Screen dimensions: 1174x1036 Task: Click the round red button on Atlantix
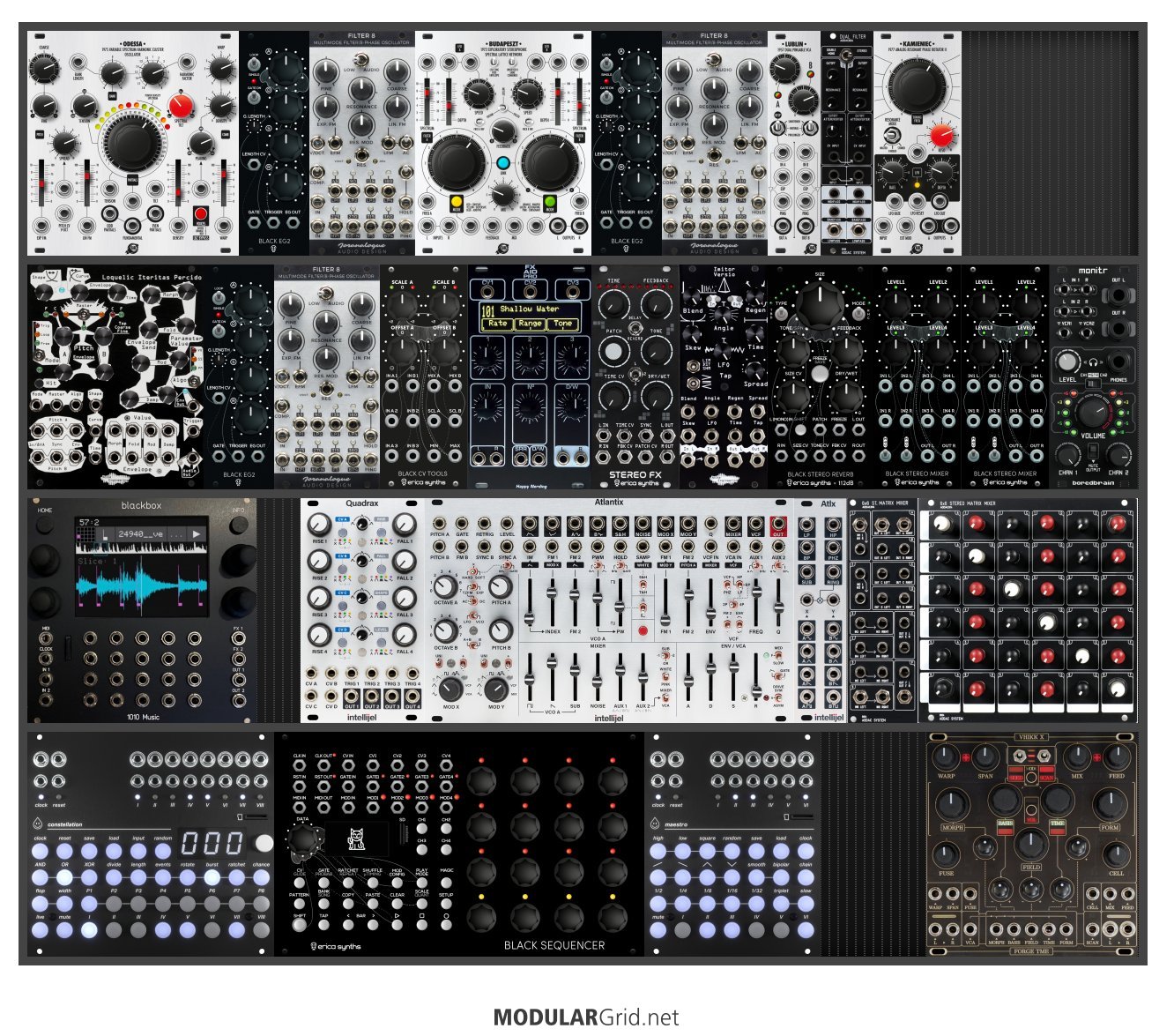(x=643, y=631)
